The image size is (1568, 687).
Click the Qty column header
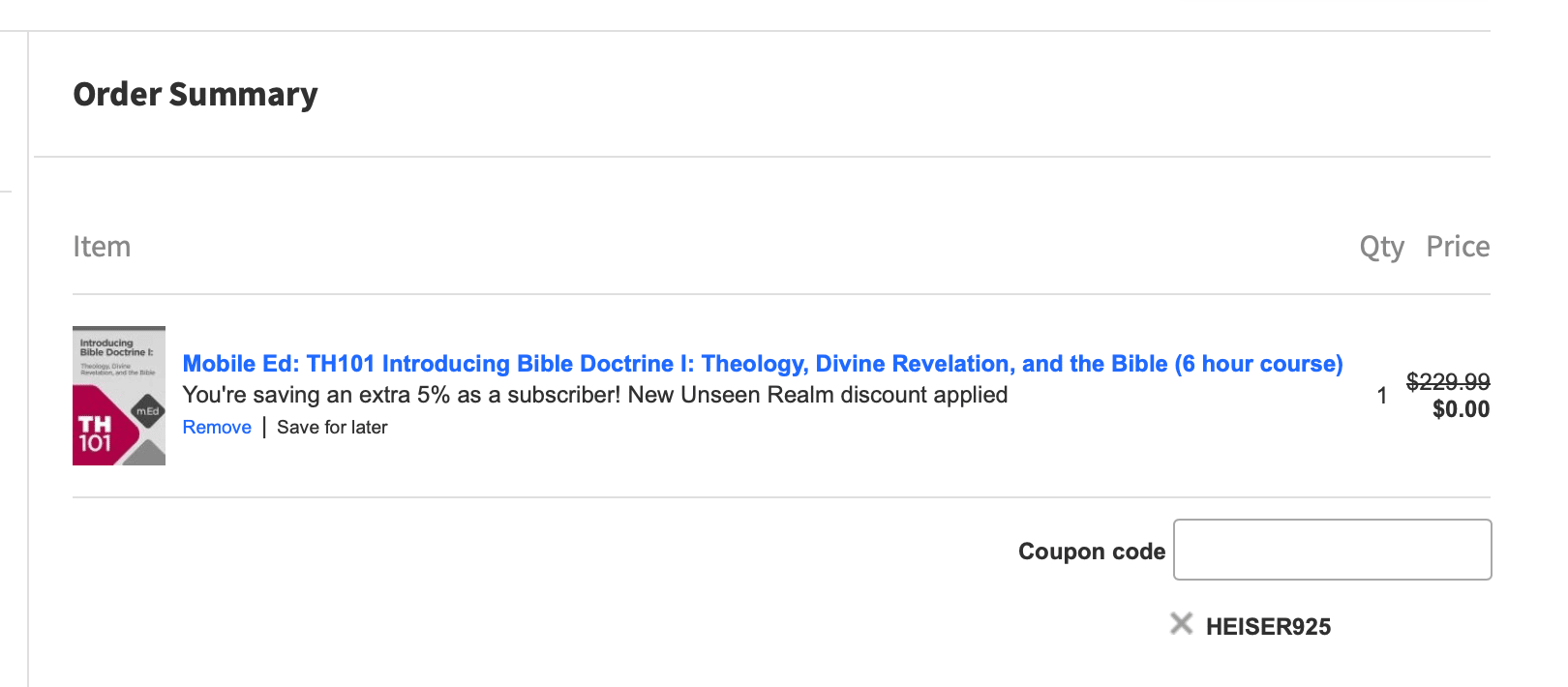pyautogui.click(x=1381, y=247)
